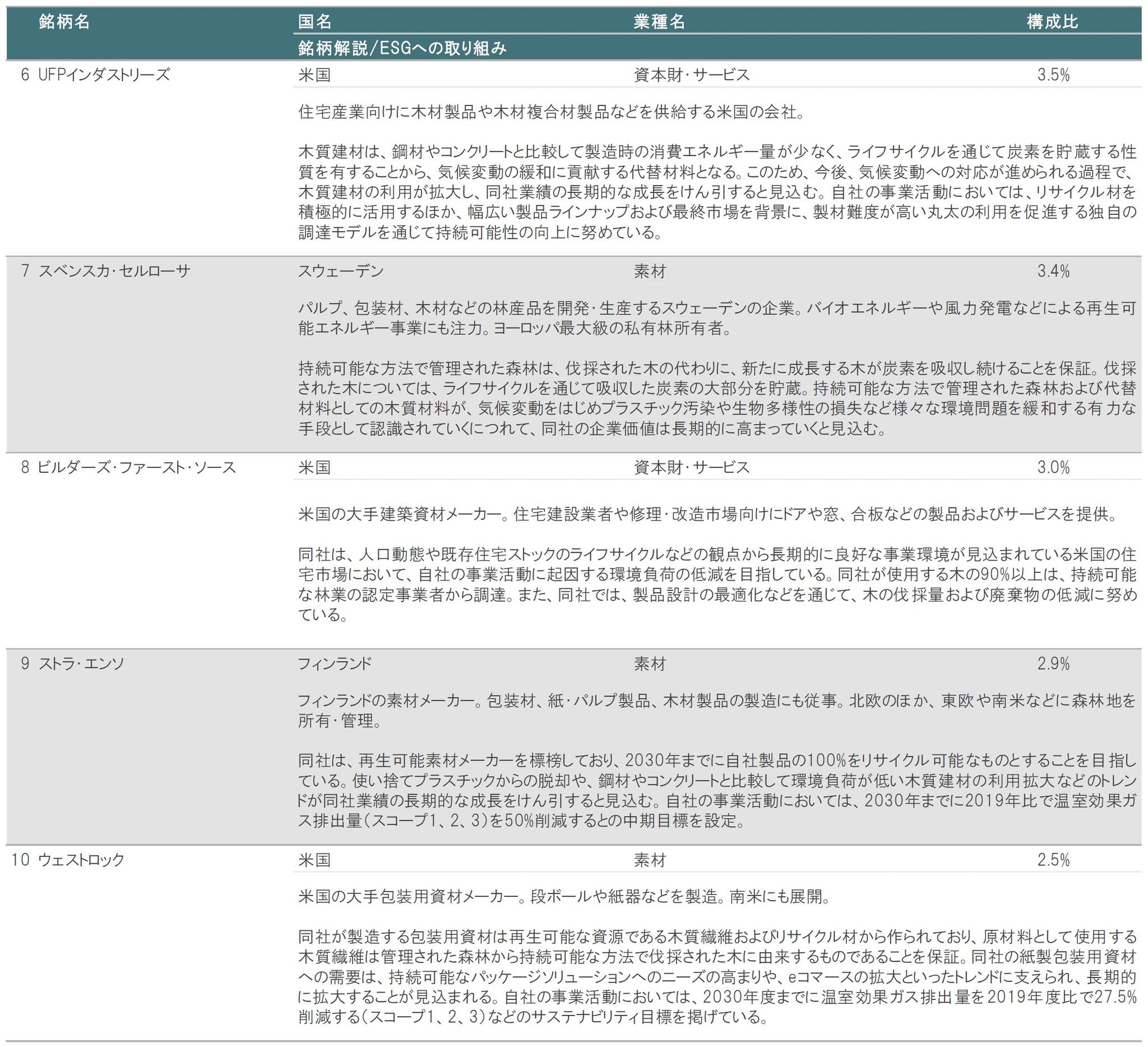The width and height of the screenshot is (1148, 1047).
Task: Select the UFPインダストリーズ row name
Action: click(x=104, y=75)
